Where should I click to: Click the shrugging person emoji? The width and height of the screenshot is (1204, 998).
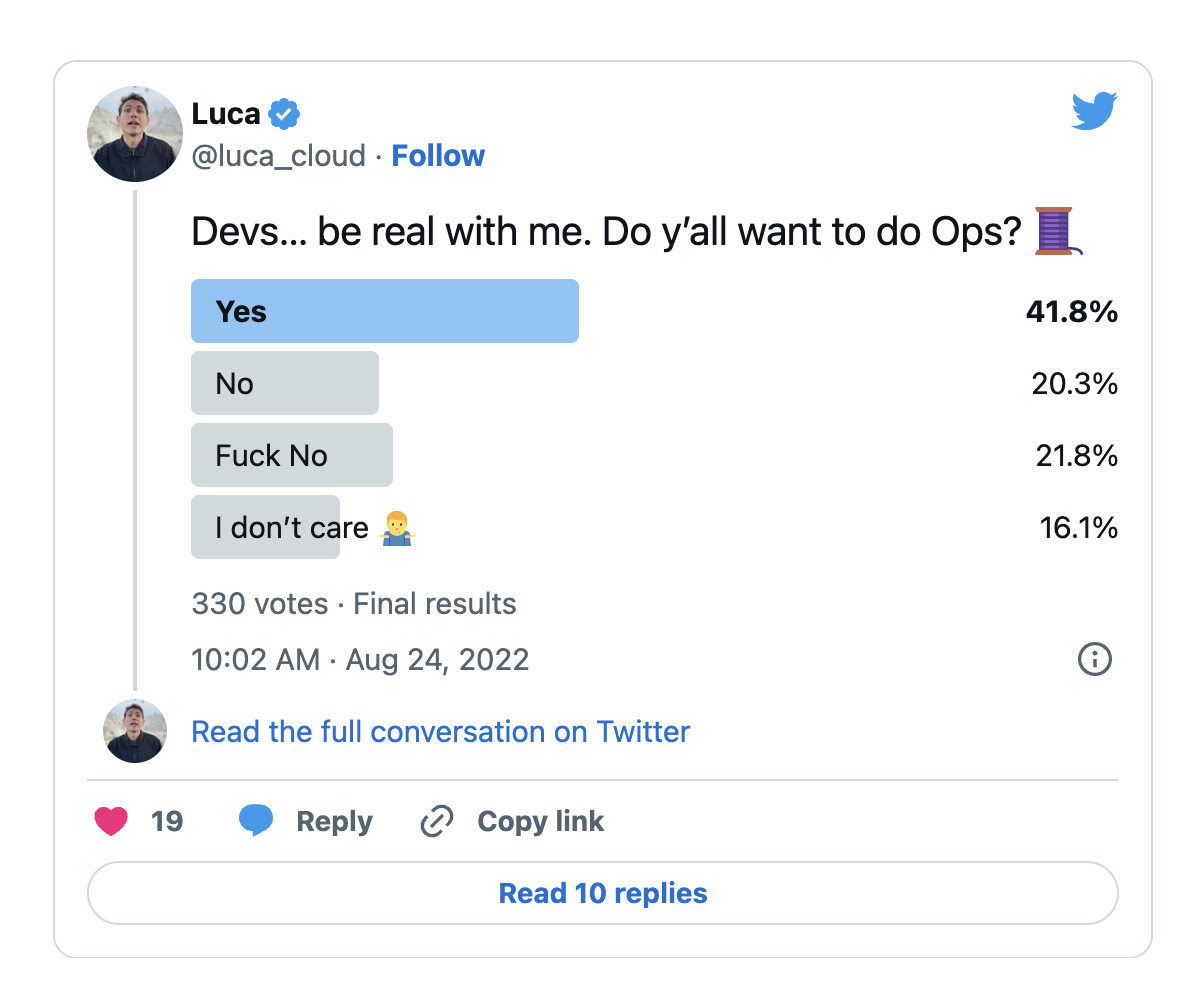(x=397, y=527)
